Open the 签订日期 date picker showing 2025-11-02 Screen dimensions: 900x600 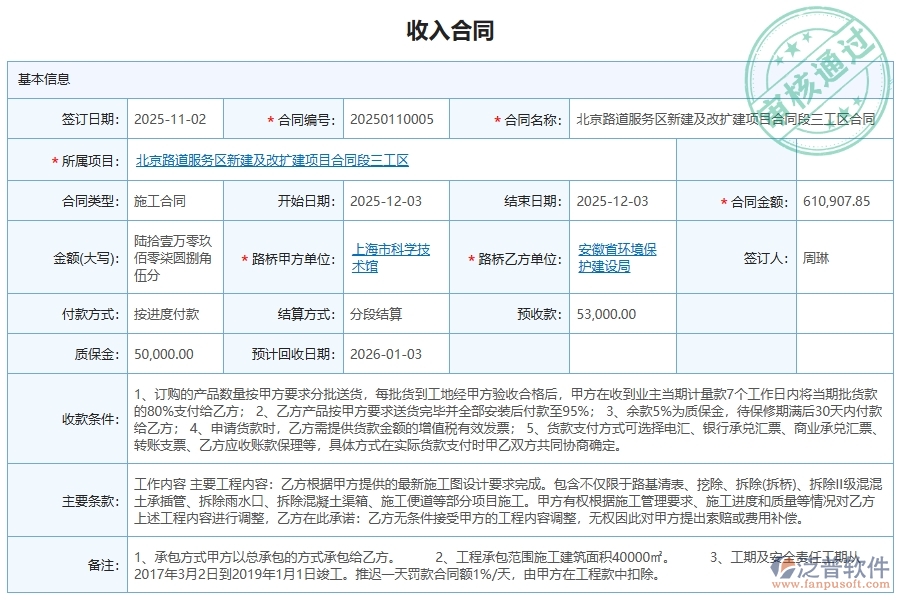(x=168, y=119)
